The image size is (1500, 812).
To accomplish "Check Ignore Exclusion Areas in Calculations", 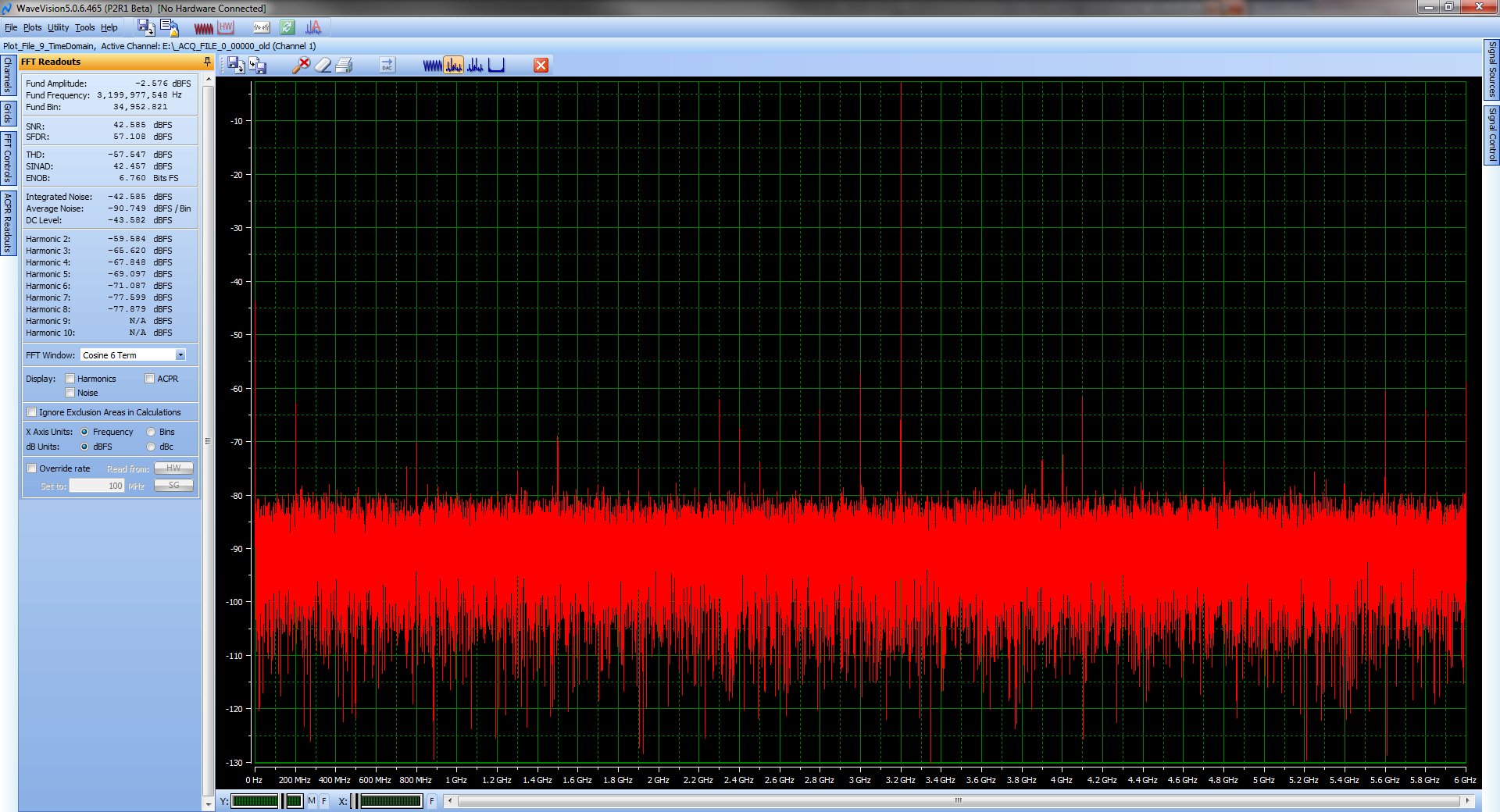I will pos(31,412).
